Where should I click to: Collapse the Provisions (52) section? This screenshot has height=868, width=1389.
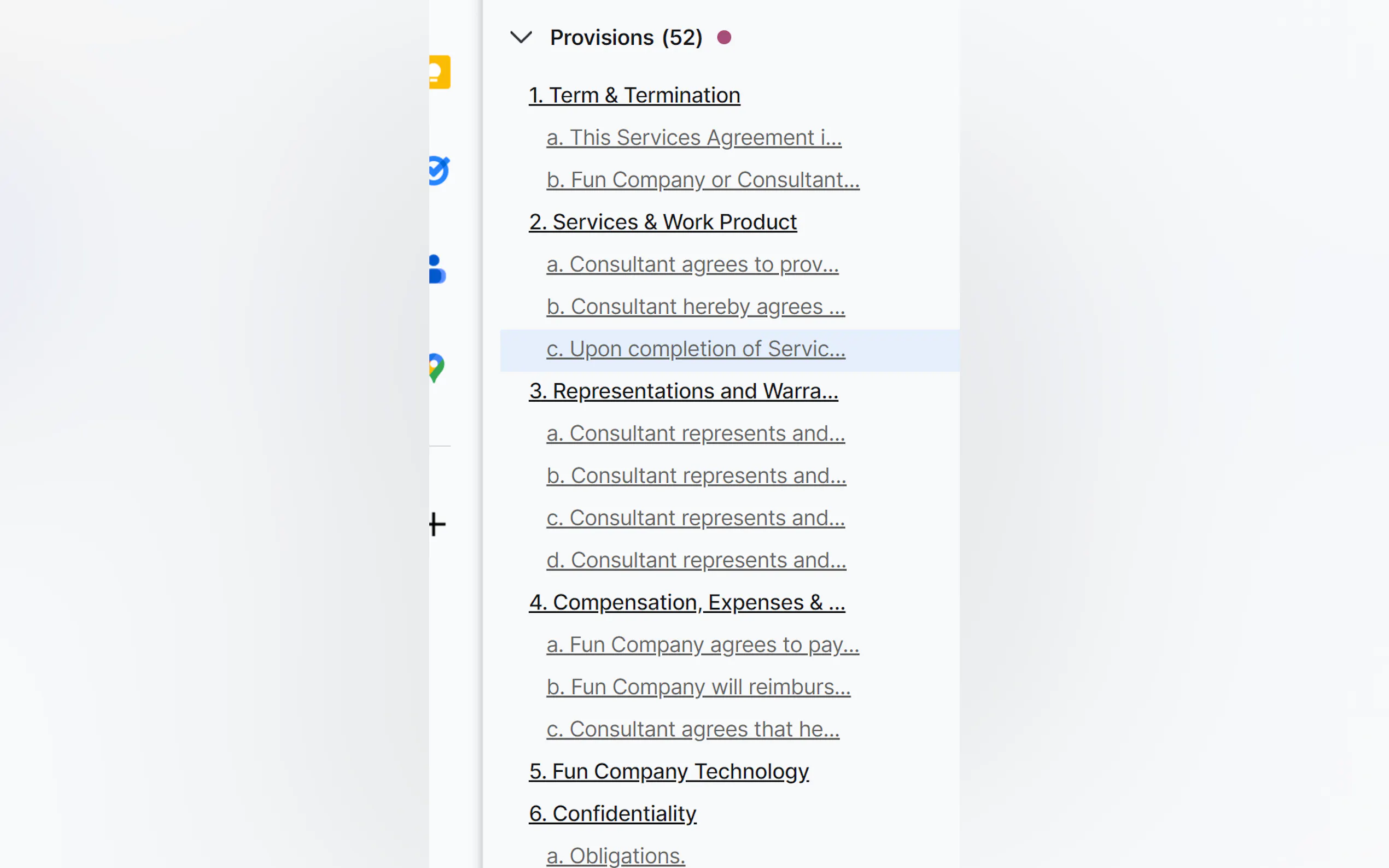(521, 37)
